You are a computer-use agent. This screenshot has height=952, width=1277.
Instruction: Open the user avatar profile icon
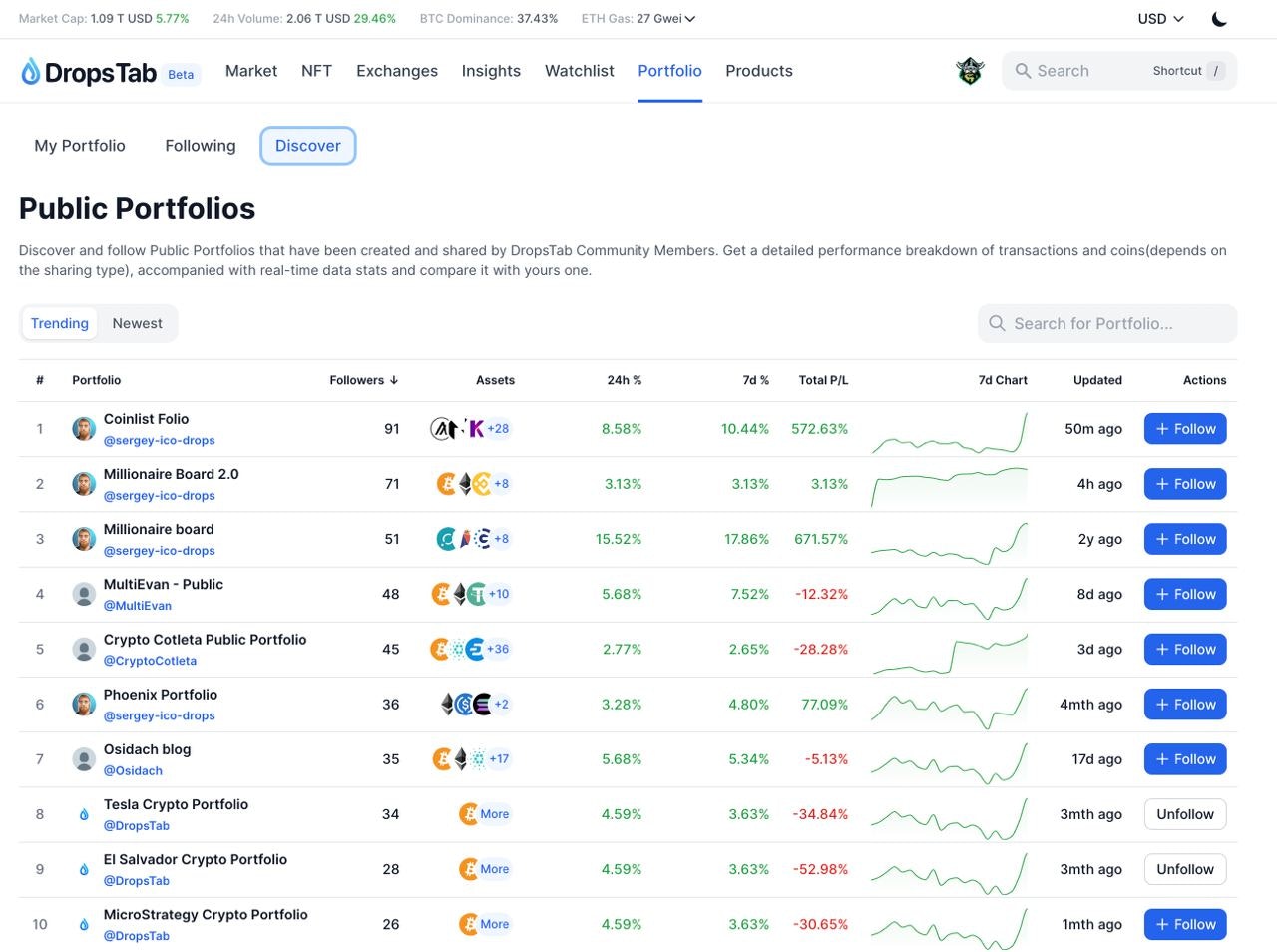click(x=970, y=71)
